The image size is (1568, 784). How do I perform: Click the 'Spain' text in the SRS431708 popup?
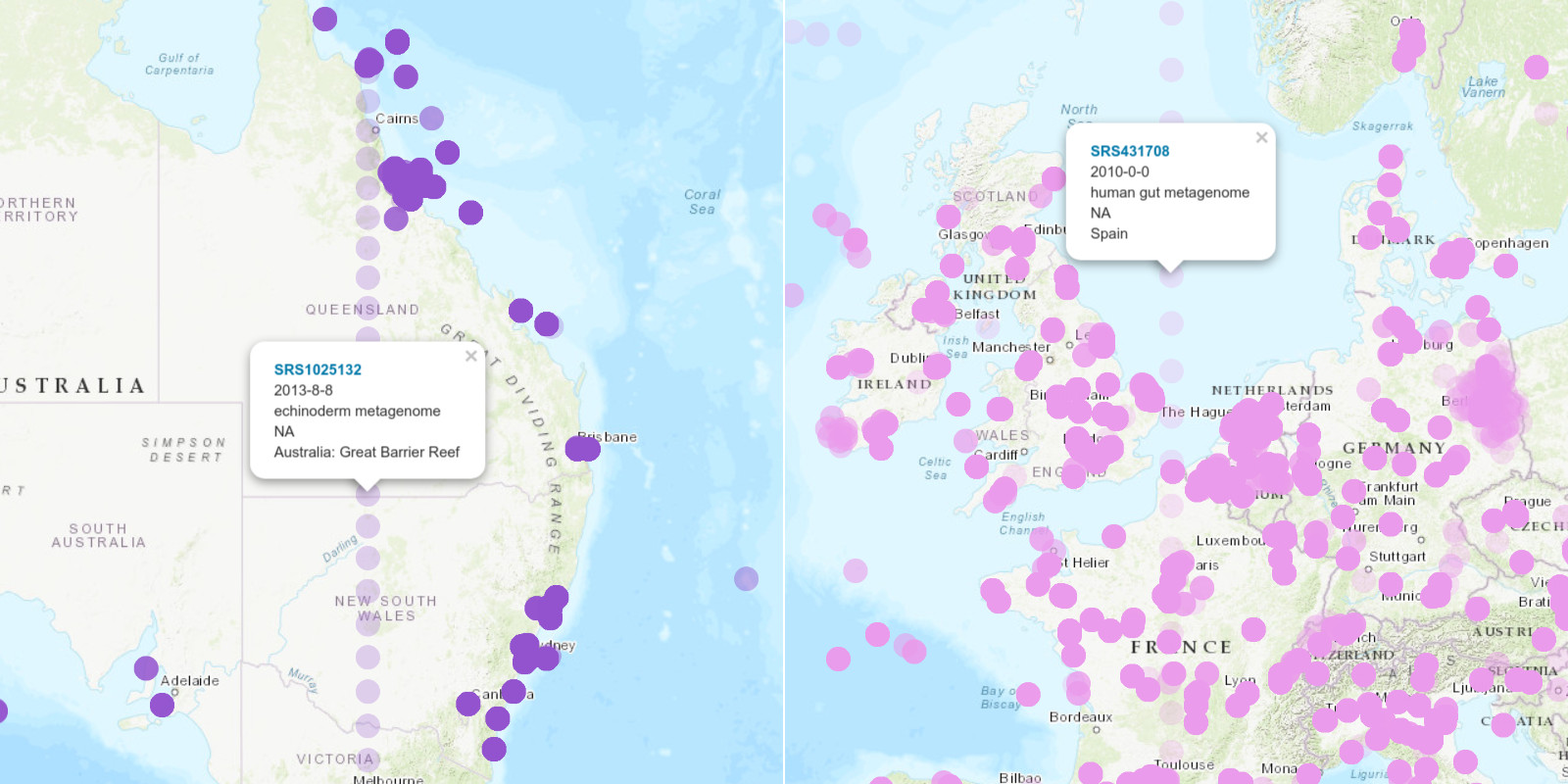(1109, 233)
